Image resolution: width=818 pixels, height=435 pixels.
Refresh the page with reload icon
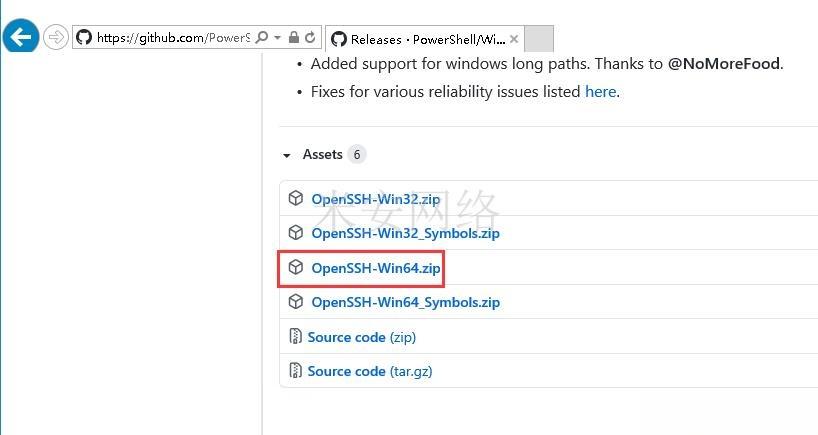[x=310, y=37]
